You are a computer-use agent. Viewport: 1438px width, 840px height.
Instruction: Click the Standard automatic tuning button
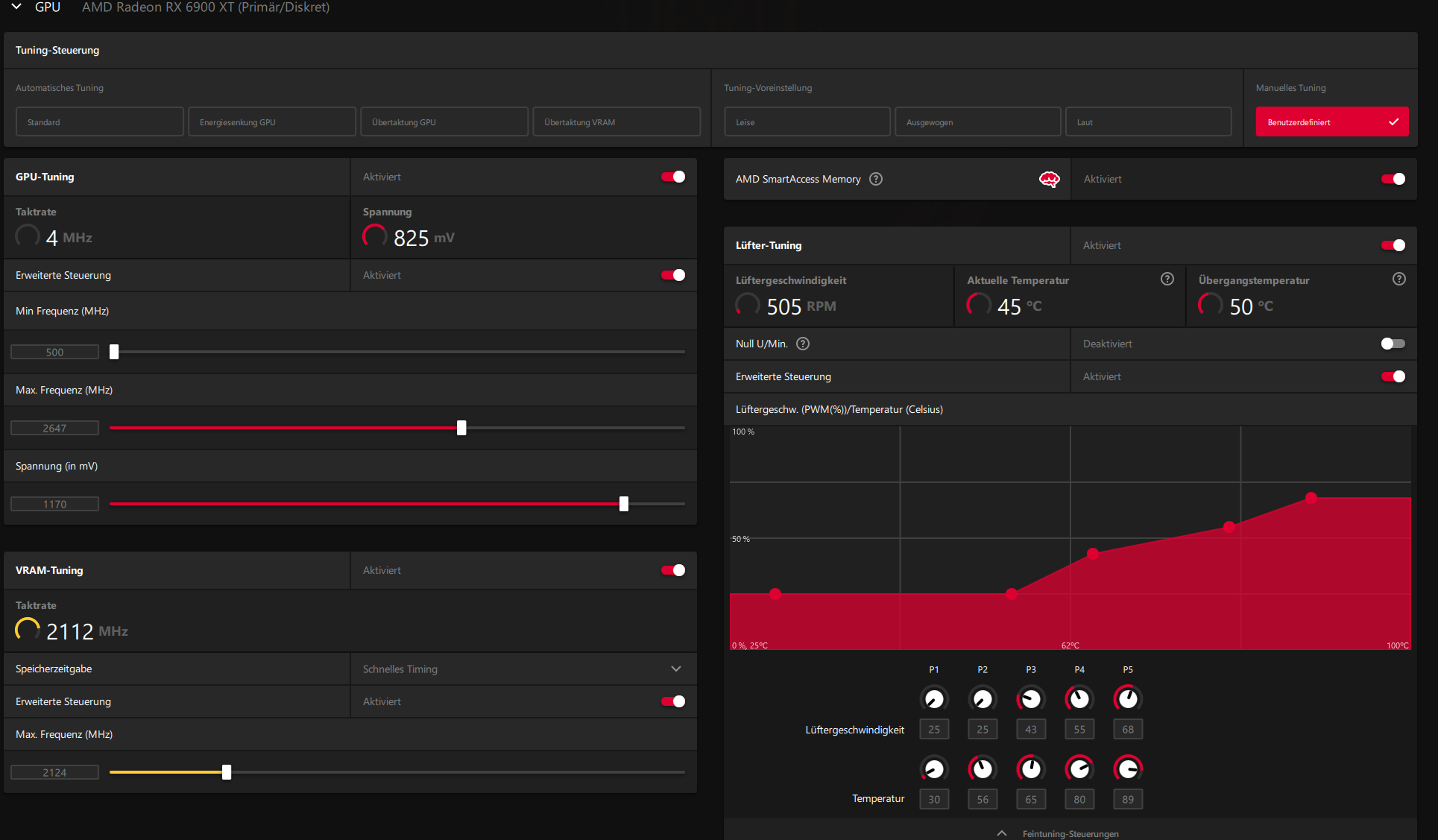[99, 121]
